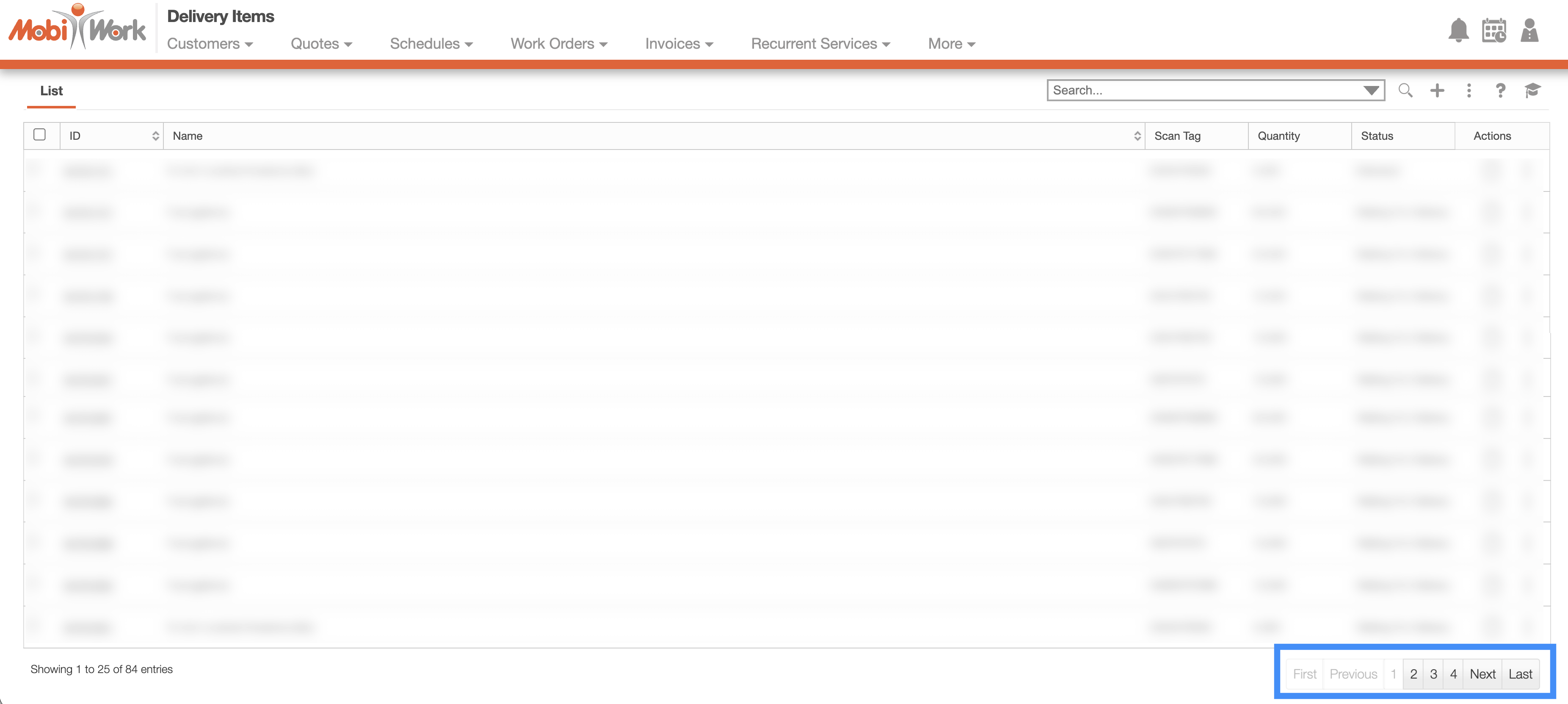Viewport: 1568px width, 704px height.
Task: Click the magnifying glass search icon
Action: pos(1405,91)
